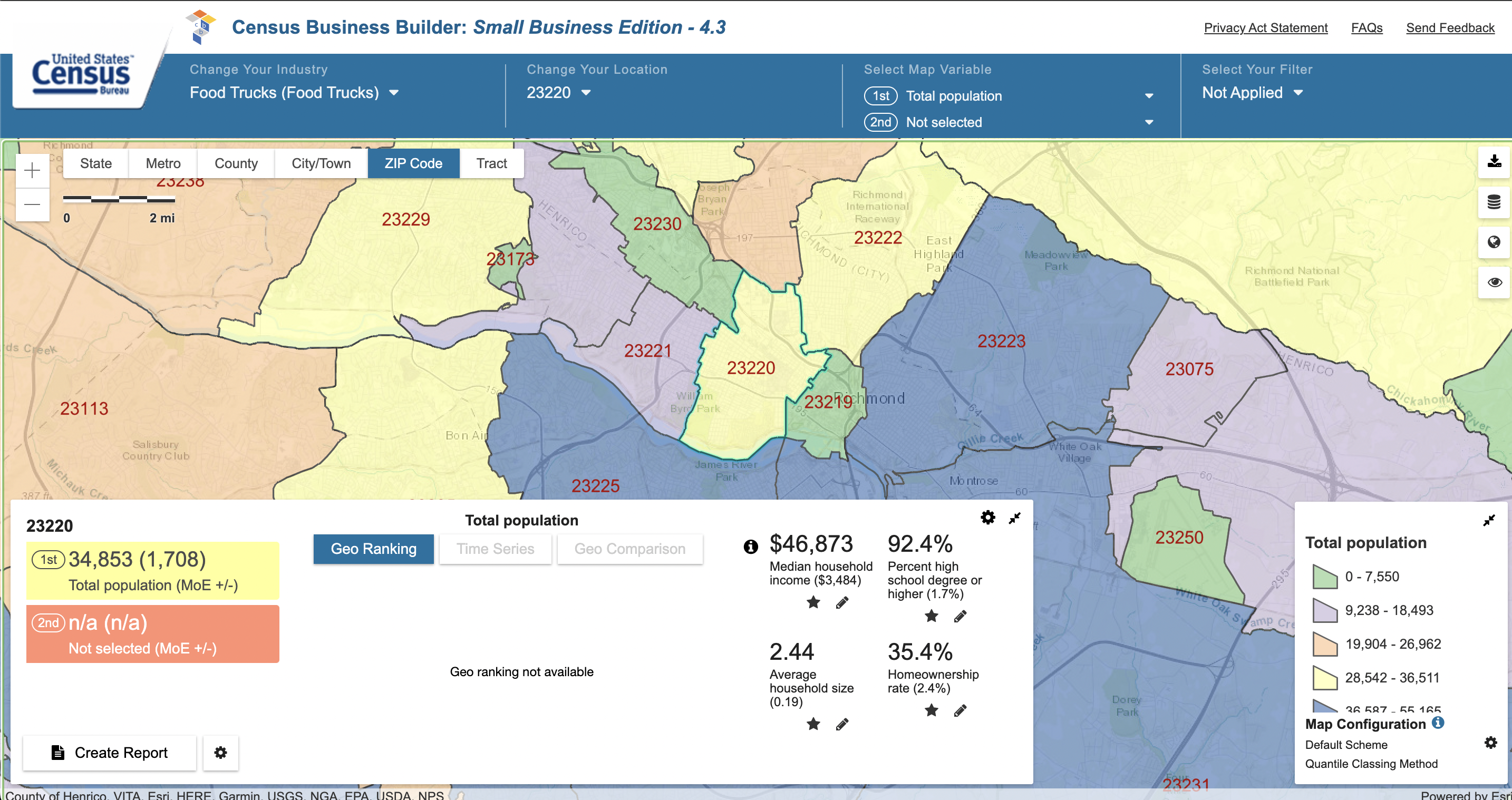1512x800 pixels.
Task: Edit the Average household size variable
Action: point(842,724)
